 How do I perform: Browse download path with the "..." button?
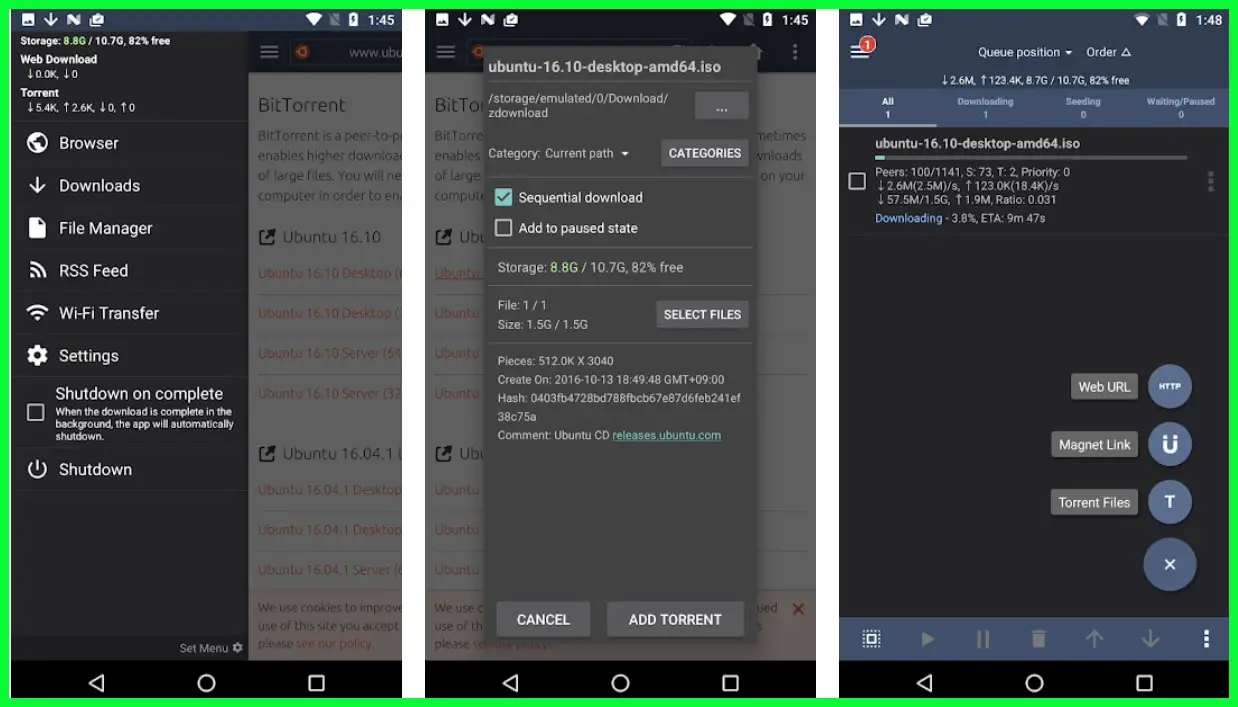coord(722,106)
